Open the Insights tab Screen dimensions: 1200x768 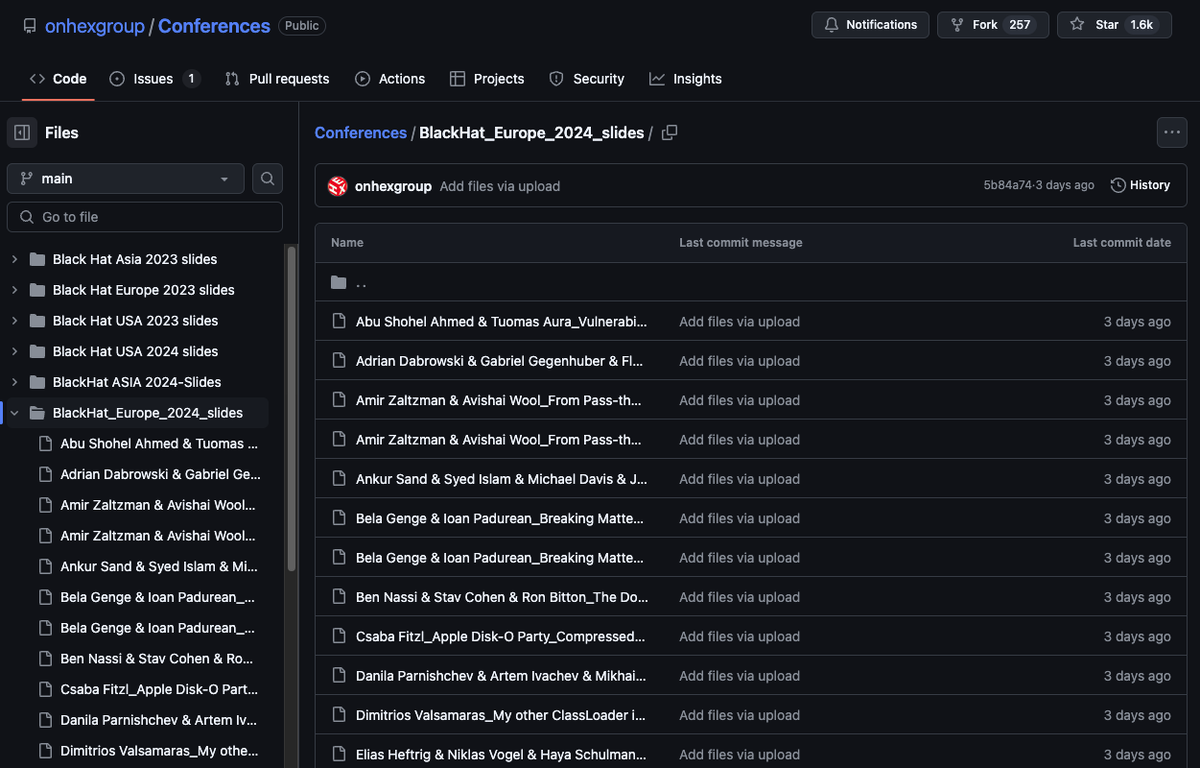pyautogui.click(x=685, y=79)
